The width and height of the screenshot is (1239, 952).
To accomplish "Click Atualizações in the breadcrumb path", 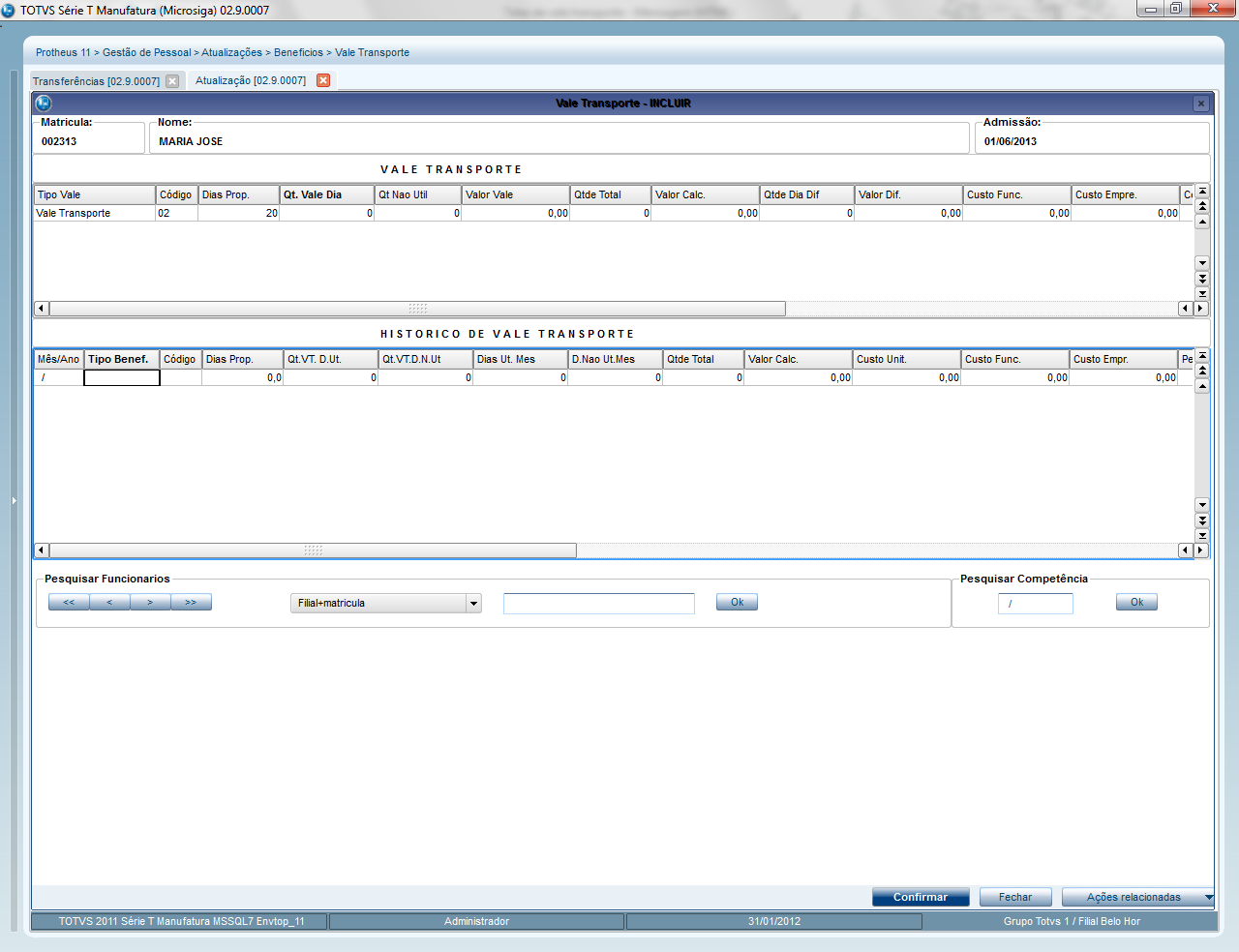I will pos(231,52).
